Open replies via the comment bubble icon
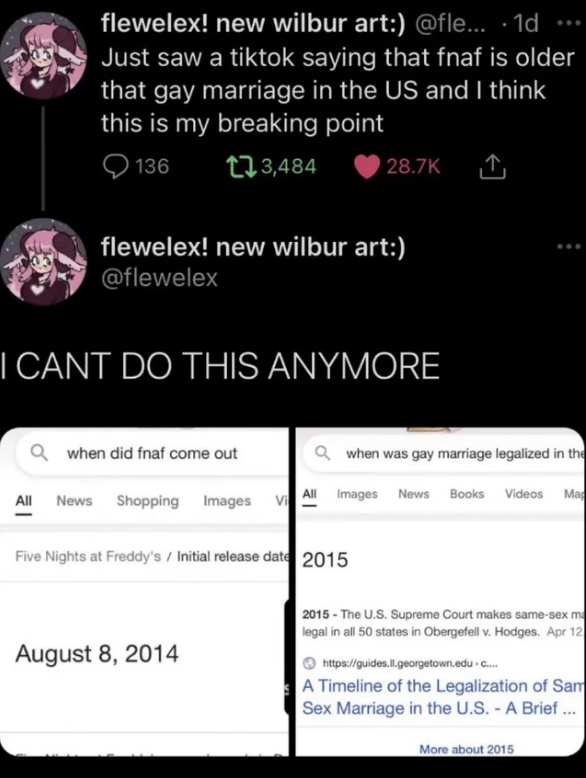This screenshot has height=778, width=586. coord(115,166)
